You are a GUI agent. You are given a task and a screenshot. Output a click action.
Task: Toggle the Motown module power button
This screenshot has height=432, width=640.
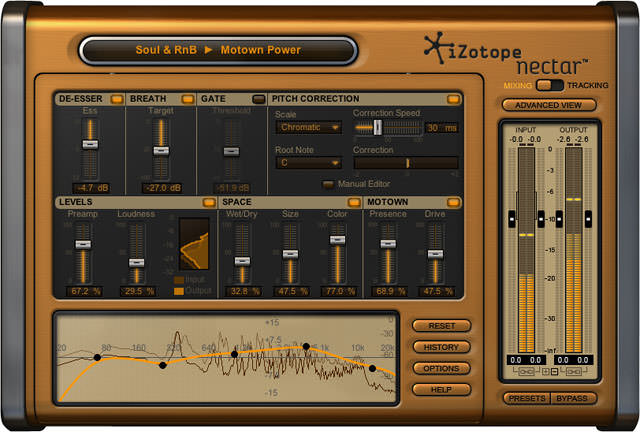(x=453, y=203)
